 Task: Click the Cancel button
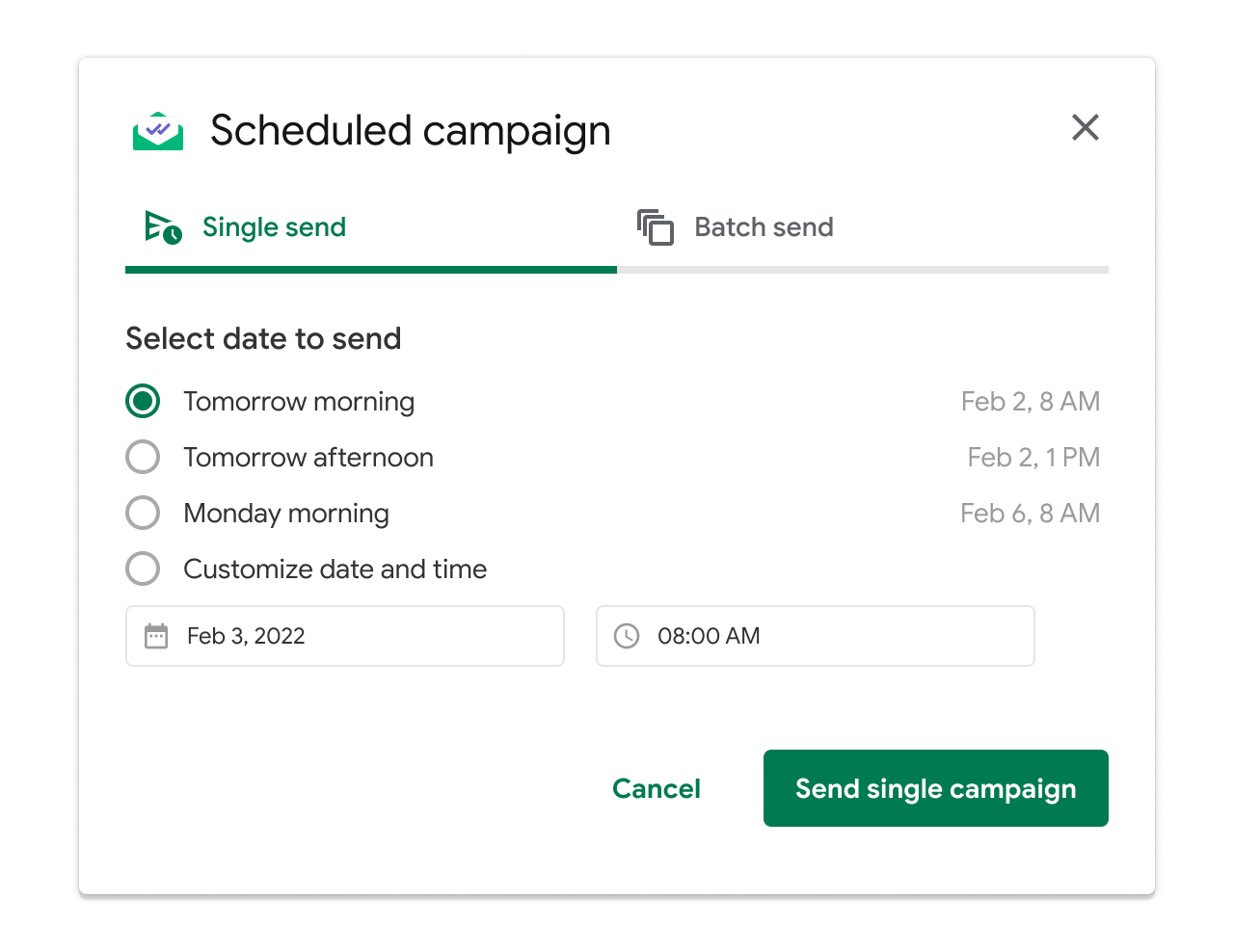(657, 788)
